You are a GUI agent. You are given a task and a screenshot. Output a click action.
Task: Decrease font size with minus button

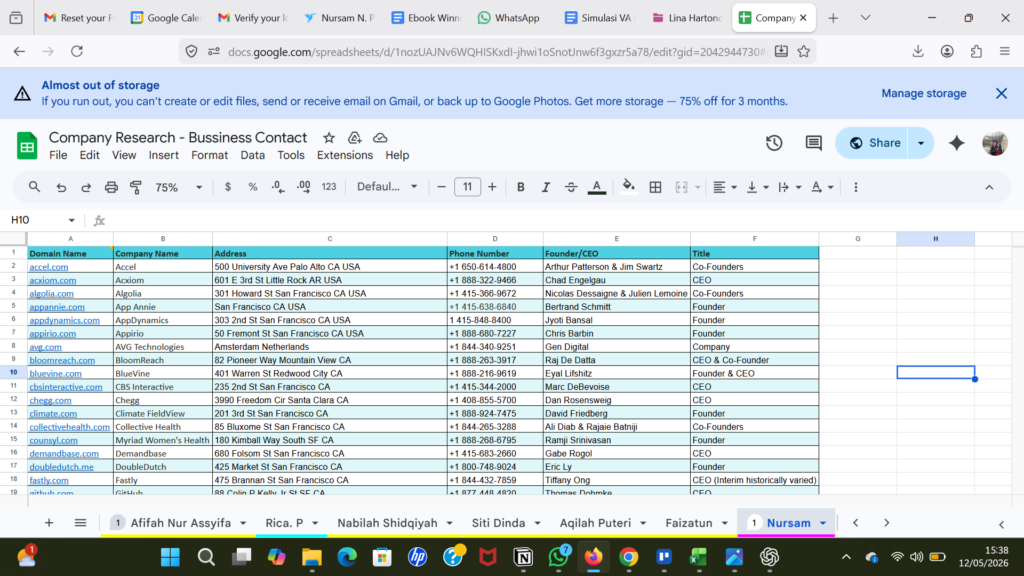pos(441,187)
